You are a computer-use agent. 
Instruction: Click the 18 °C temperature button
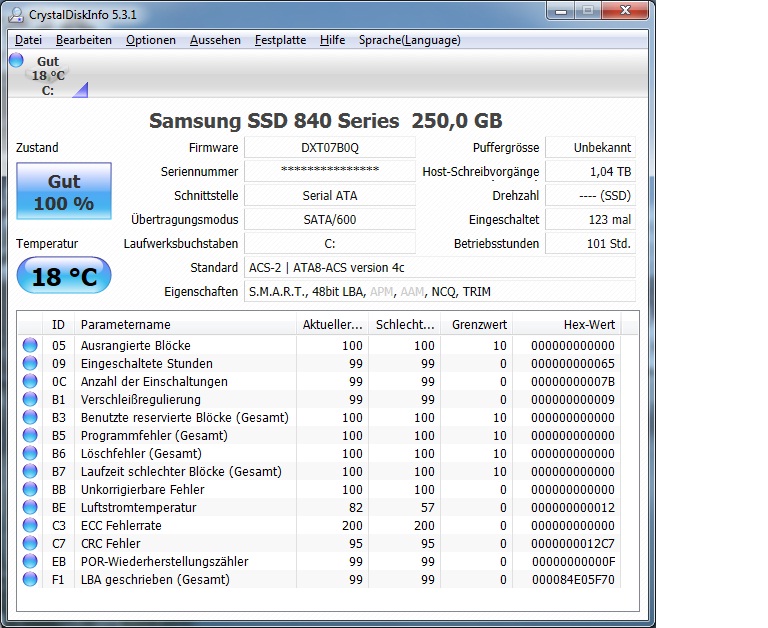64,276
